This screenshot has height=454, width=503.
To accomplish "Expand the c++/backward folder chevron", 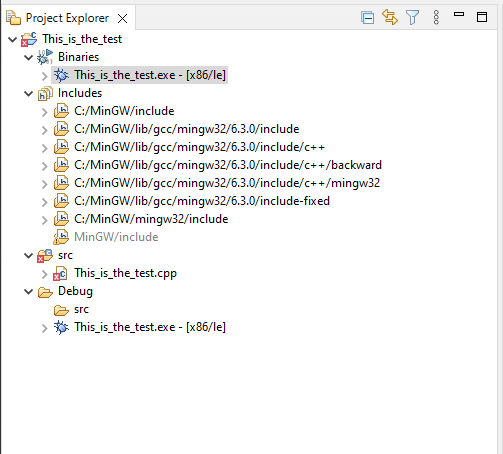I will pyautogui.click(x=45, y=166).
